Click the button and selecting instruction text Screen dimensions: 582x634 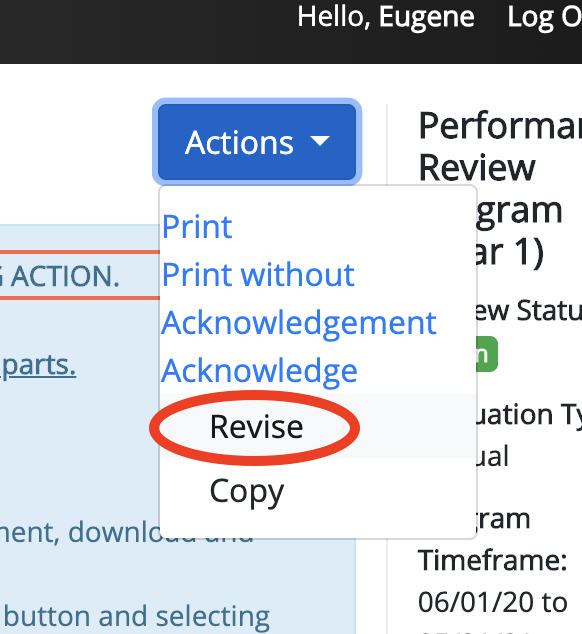pyautogui.click(x=137, y=617)
